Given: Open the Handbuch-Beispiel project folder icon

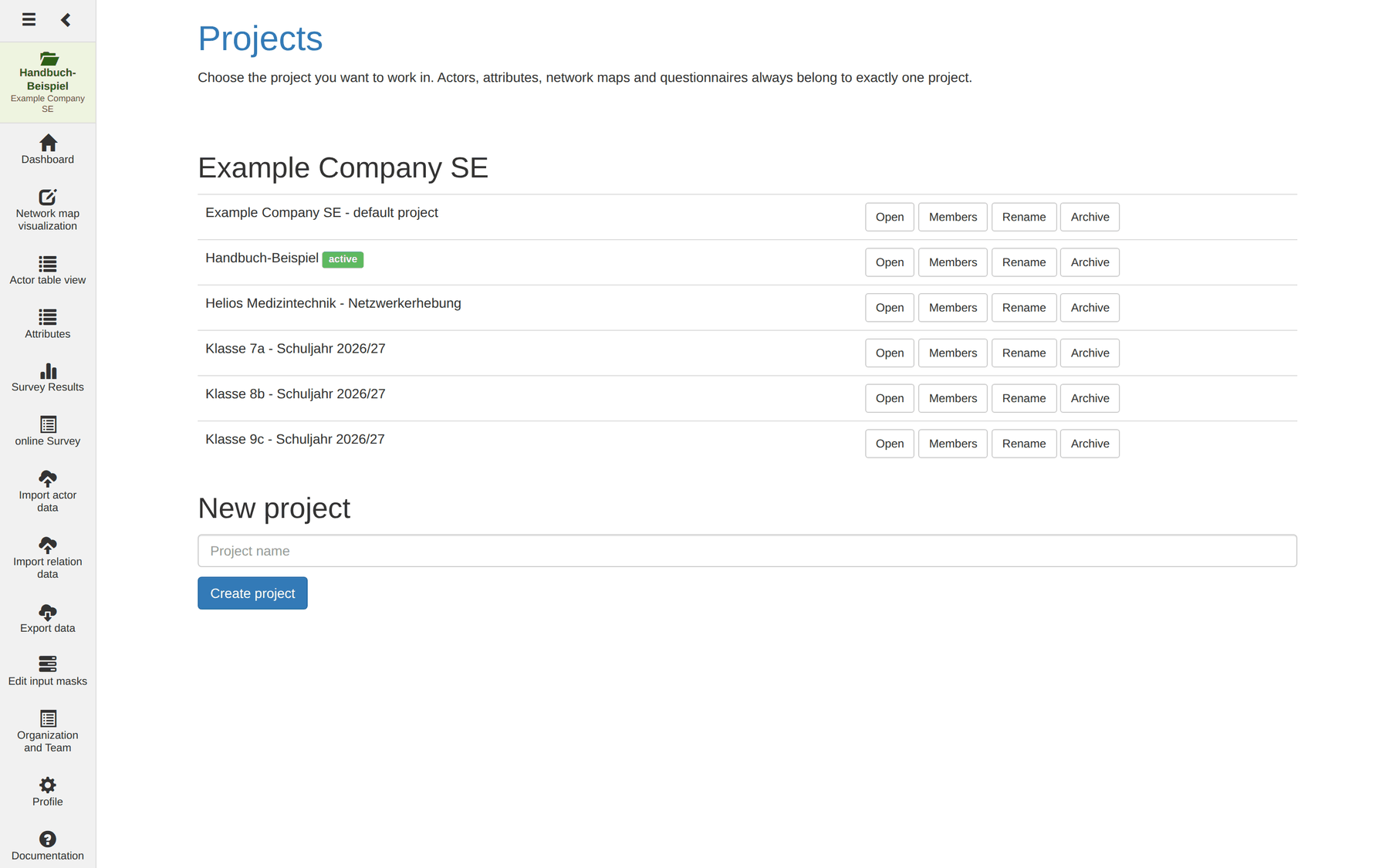Looking at the screenshot, I should click(49, 59).
